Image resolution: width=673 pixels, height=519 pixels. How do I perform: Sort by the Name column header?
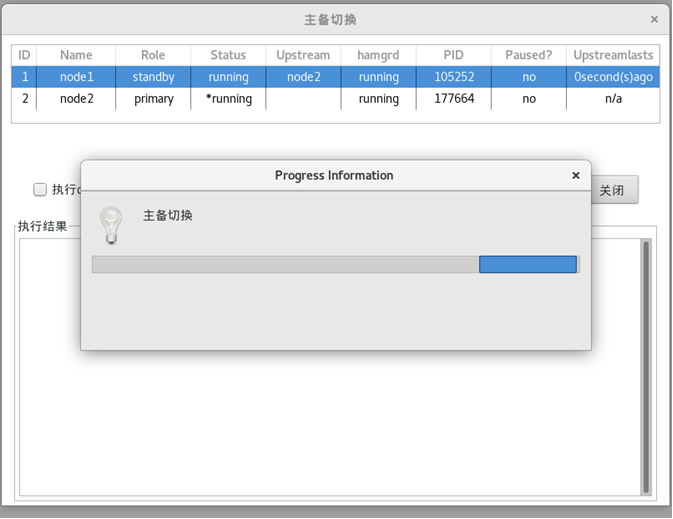tap(76, 55)
